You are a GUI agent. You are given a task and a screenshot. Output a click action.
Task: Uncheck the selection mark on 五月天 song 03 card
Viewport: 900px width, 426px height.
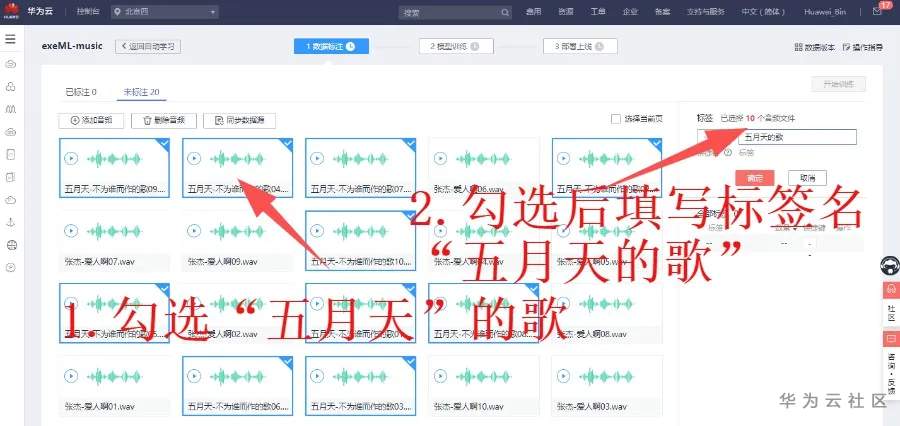410,361
